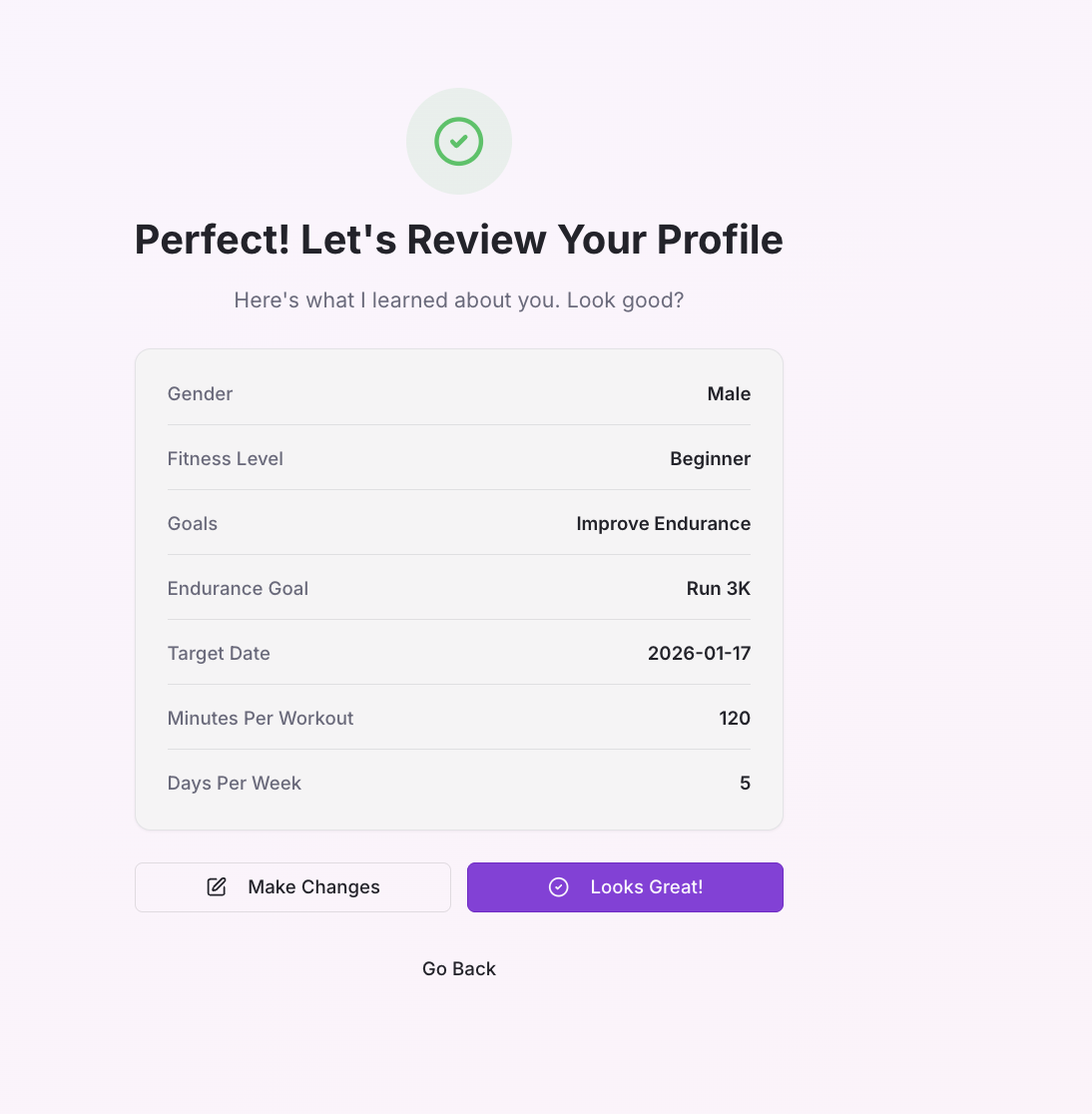
Task: Click the check circle icon in Looks Great
Action: tap(558, 886)
